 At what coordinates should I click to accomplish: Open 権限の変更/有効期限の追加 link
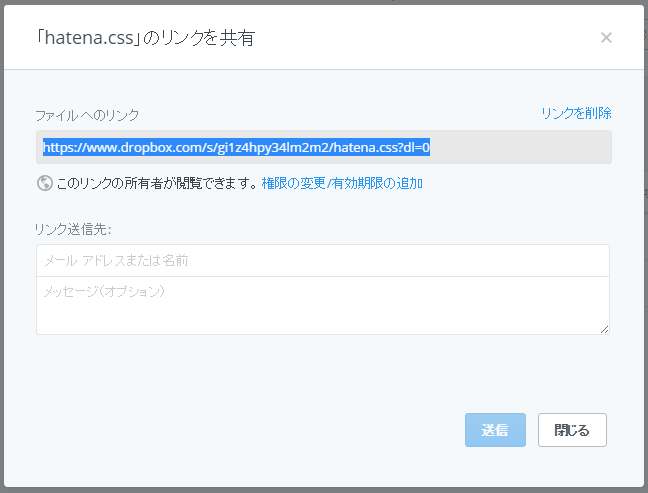click(342, 183)
